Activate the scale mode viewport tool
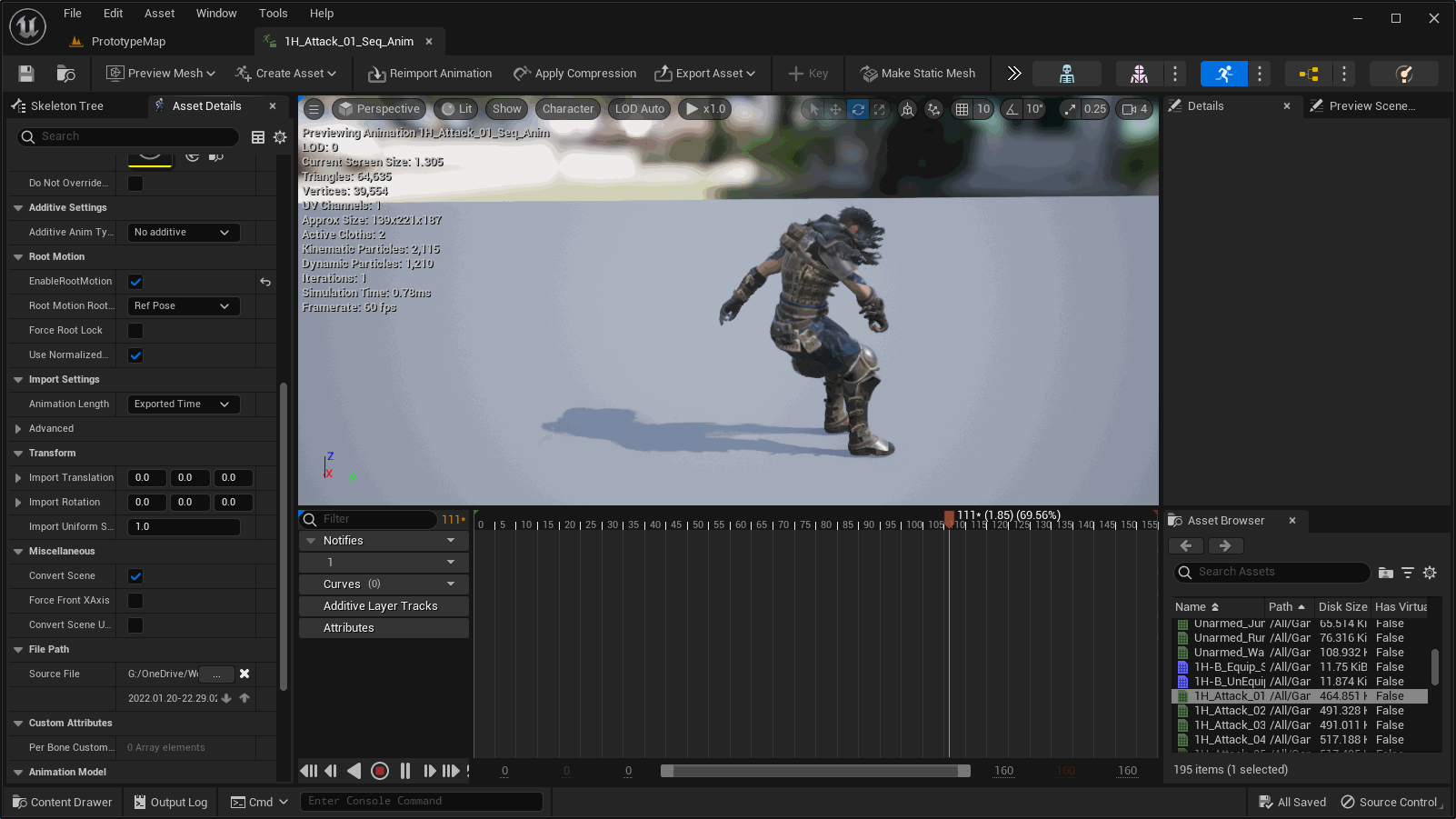The width and height of the screenshot is (1456, 819). click(x=879, y=109)
